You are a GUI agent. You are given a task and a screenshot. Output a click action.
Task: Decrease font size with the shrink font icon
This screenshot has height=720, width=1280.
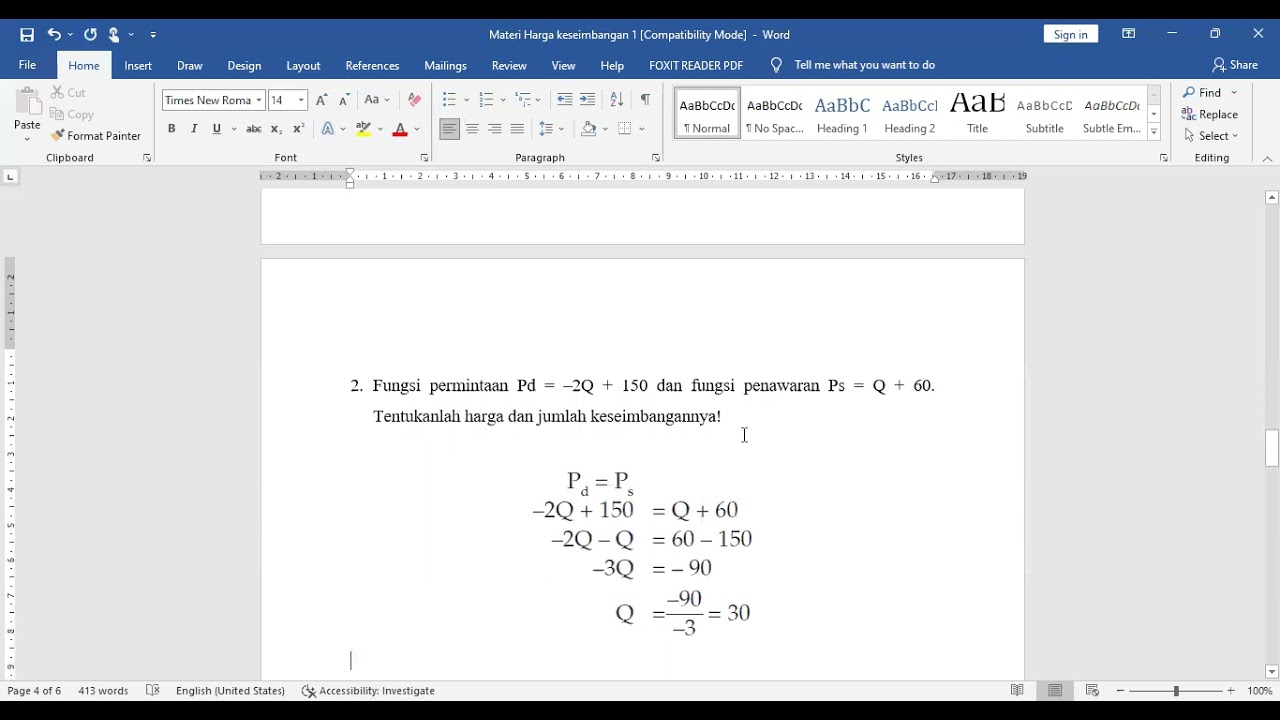tap(343, 100)
